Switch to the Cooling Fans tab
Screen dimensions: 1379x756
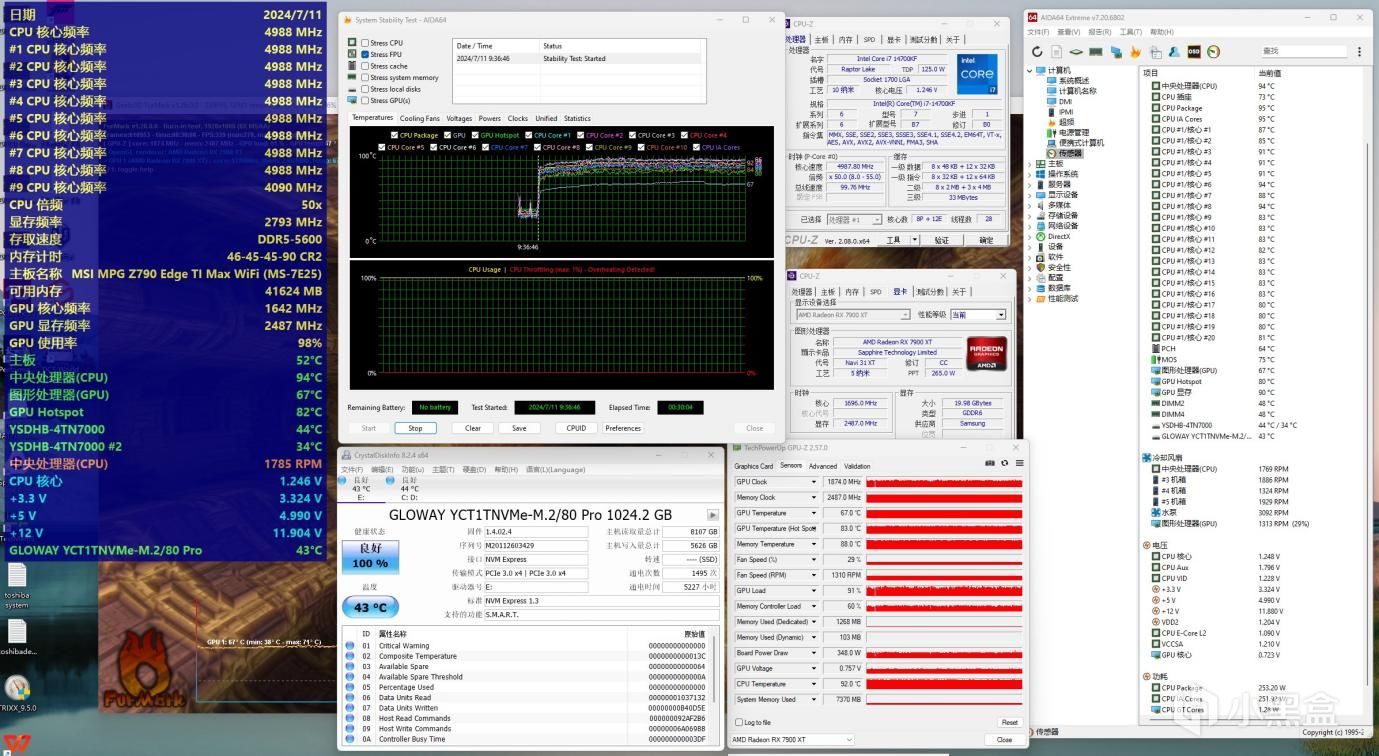click(x=419, y=118)
